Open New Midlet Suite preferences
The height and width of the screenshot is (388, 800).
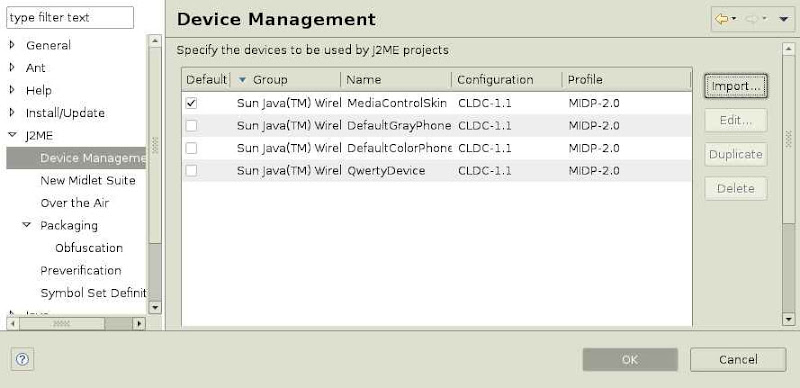coord(88,180)
